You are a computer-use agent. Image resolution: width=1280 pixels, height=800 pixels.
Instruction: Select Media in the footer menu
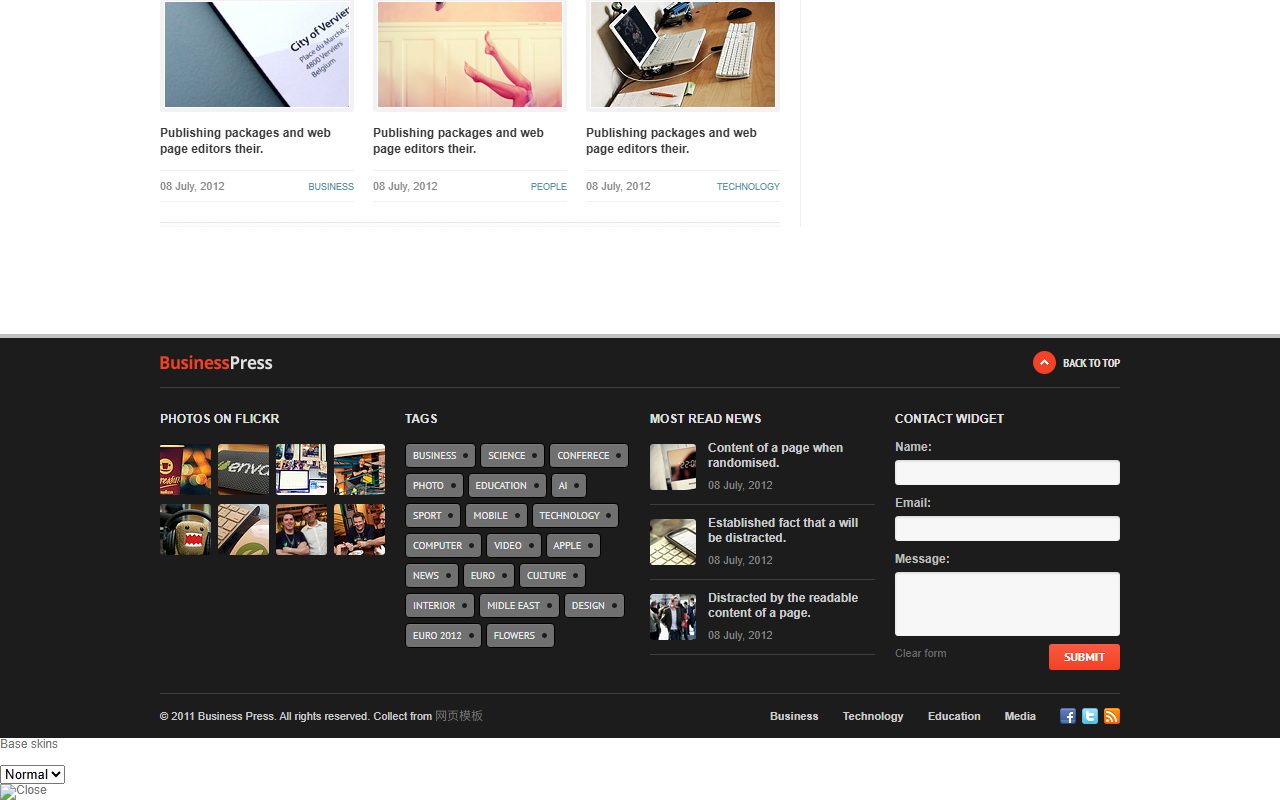pos(1020,716)
